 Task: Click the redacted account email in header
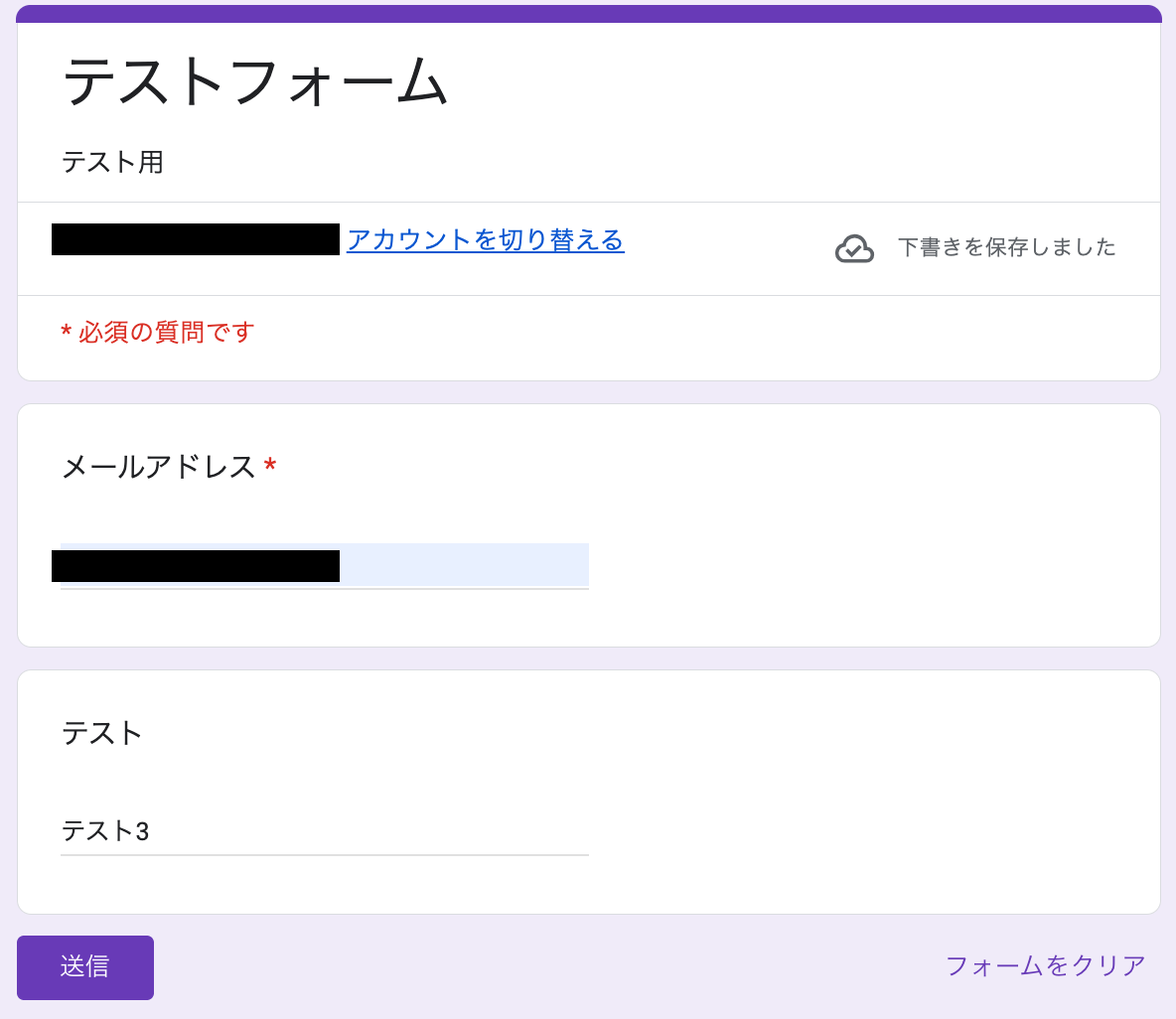196,240
